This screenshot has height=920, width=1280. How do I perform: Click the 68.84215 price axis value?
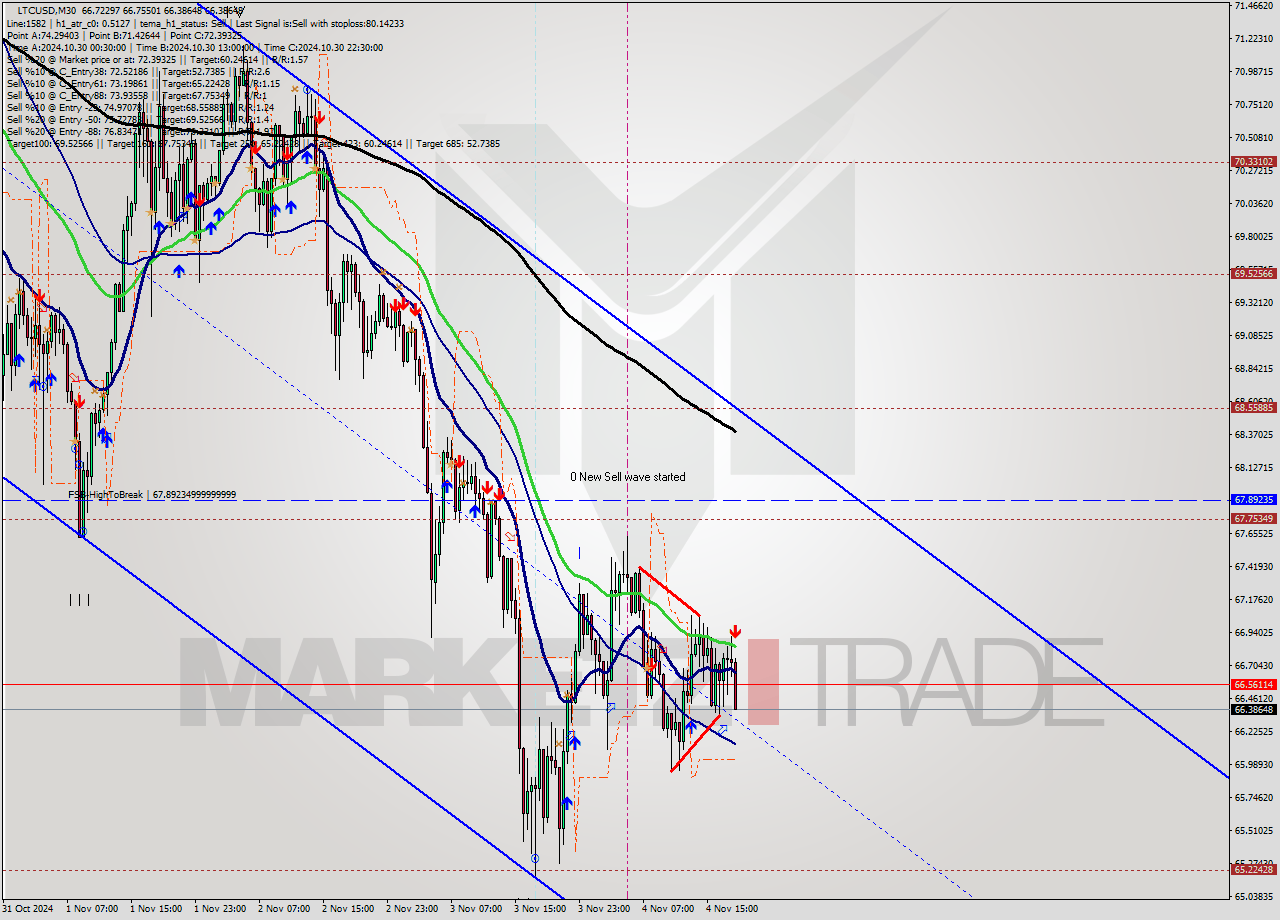click(x=1254, y=369)
